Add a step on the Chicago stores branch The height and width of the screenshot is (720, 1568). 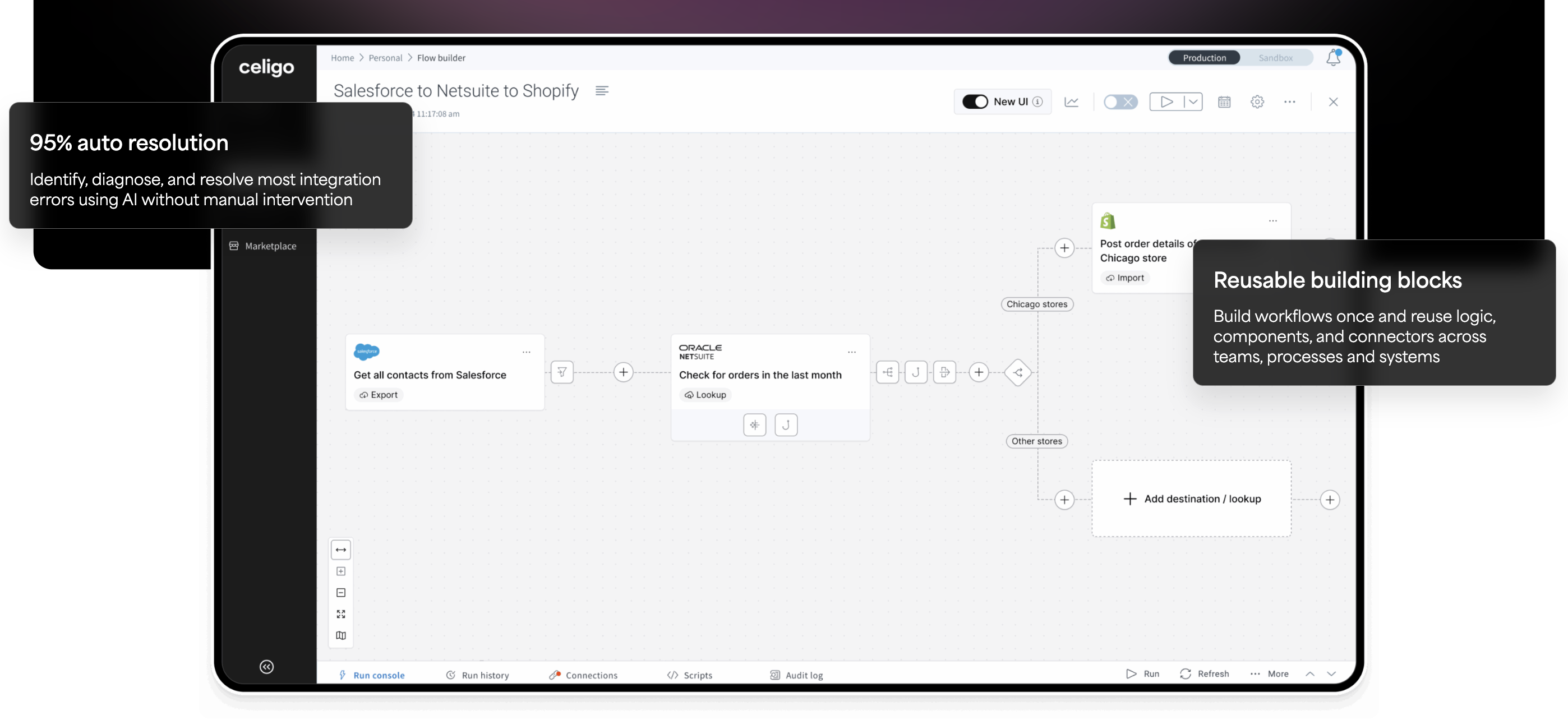pos(1064,248)
